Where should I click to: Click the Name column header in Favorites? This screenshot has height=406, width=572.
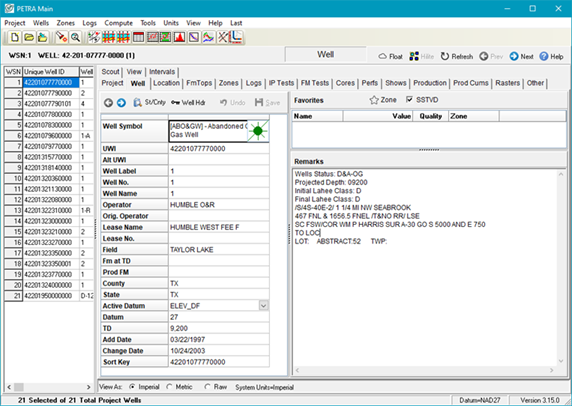317,116
